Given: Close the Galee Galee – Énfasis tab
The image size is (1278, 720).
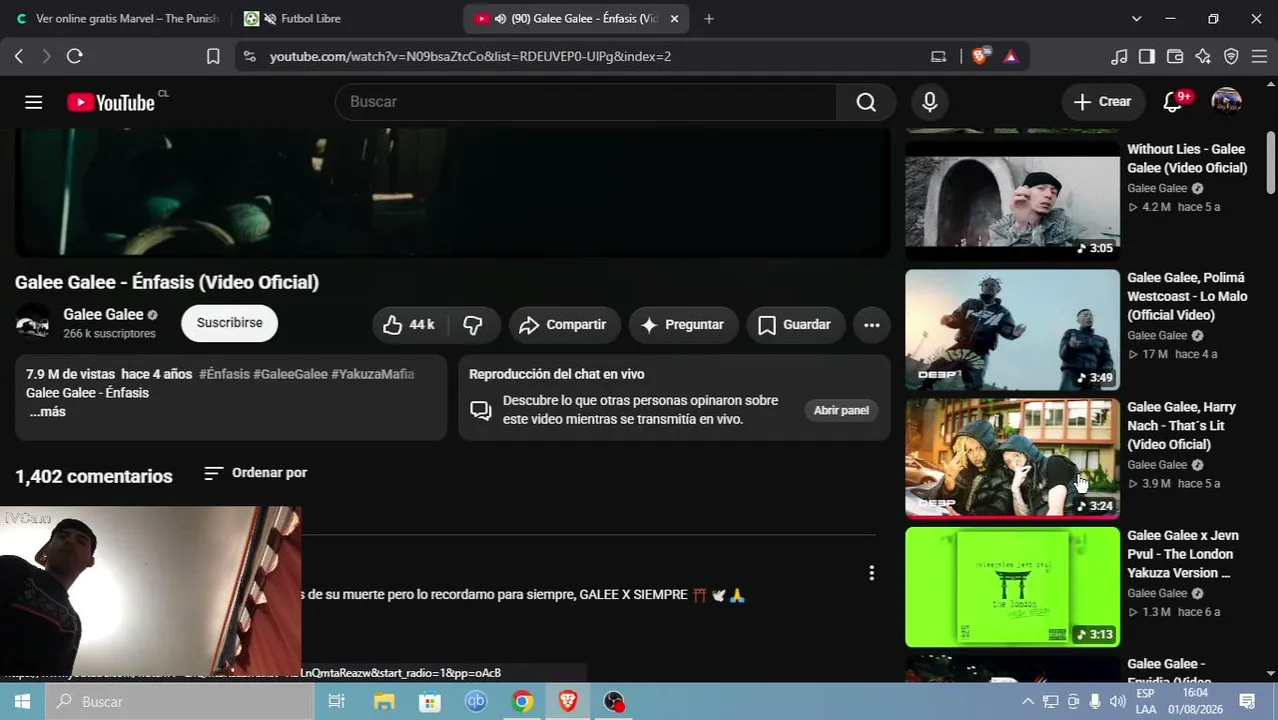Looking at the screenshot, I should coord(674,18).
